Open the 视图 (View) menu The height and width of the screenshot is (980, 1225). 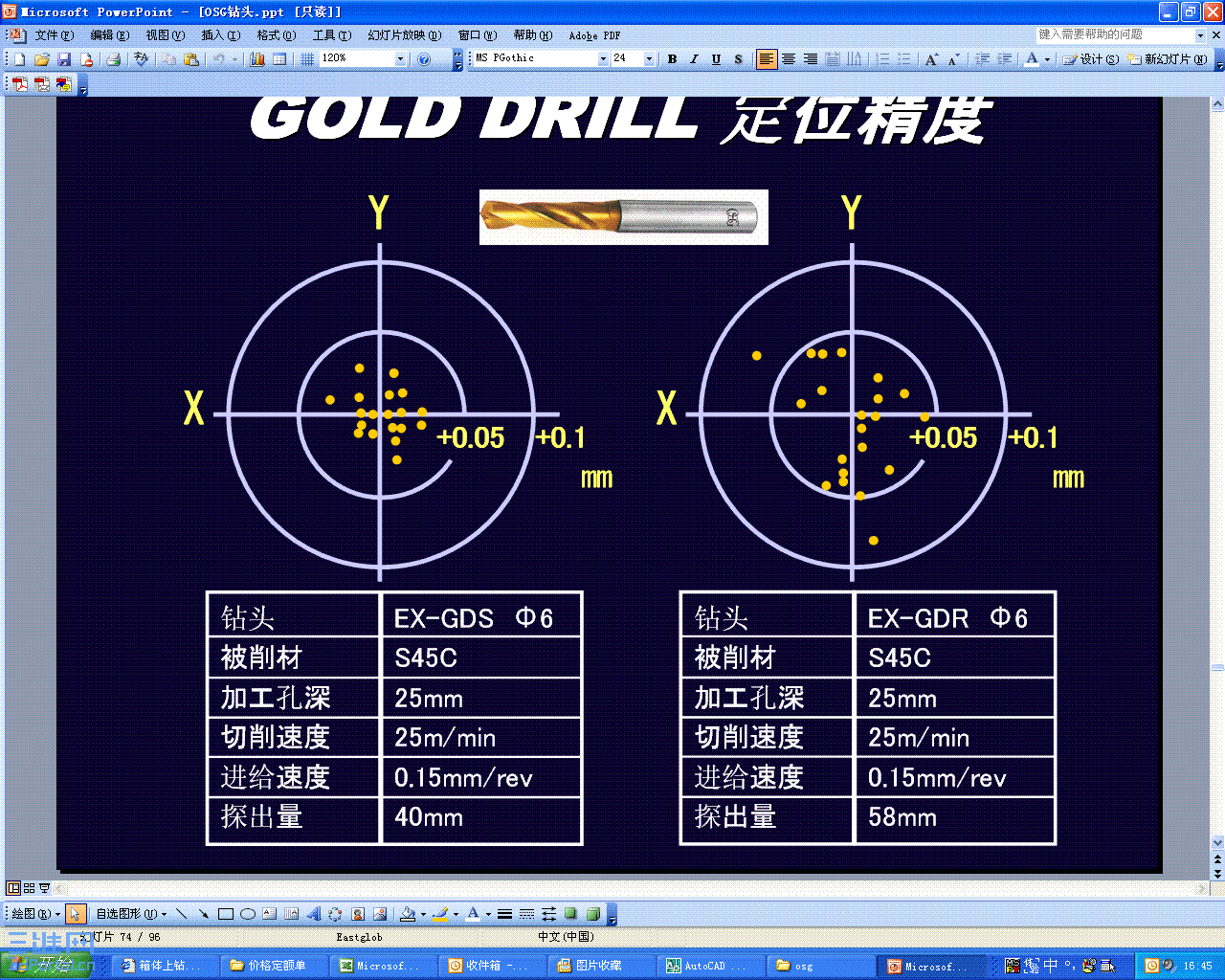click(x=165, y=35)
